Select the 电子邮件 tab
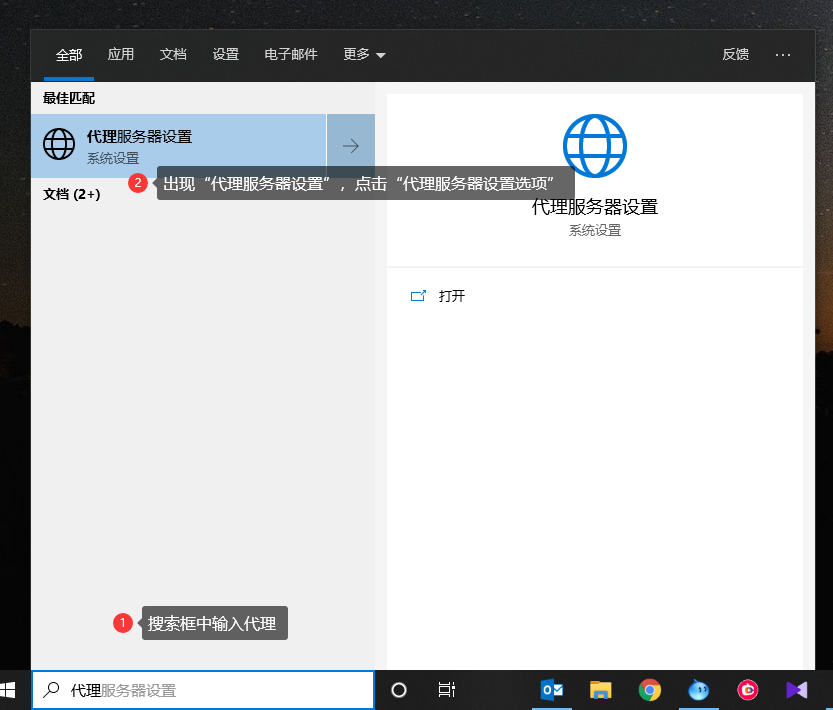 291,55
